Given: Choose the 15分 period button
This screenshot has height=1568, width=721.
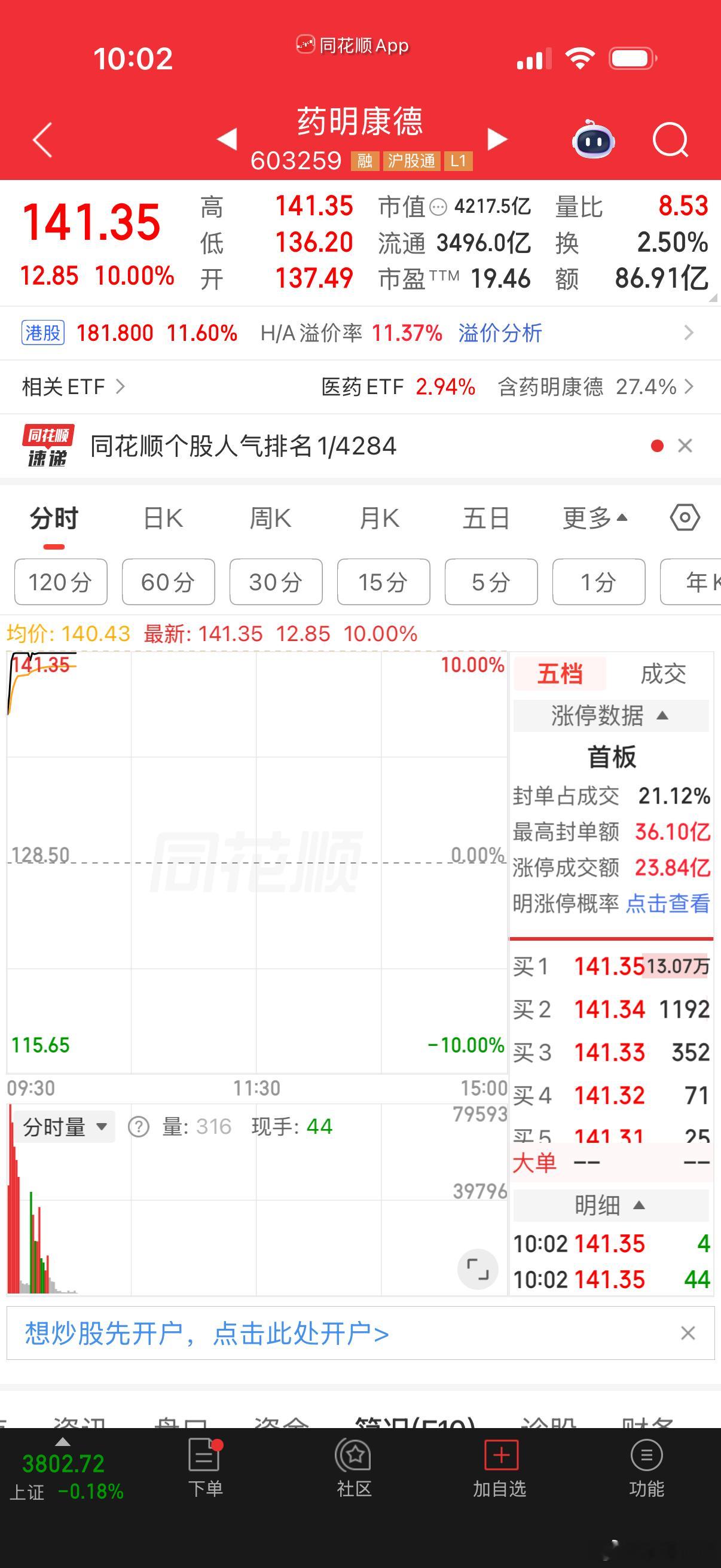Looking at the screenshot, I should tap(384, 582).
